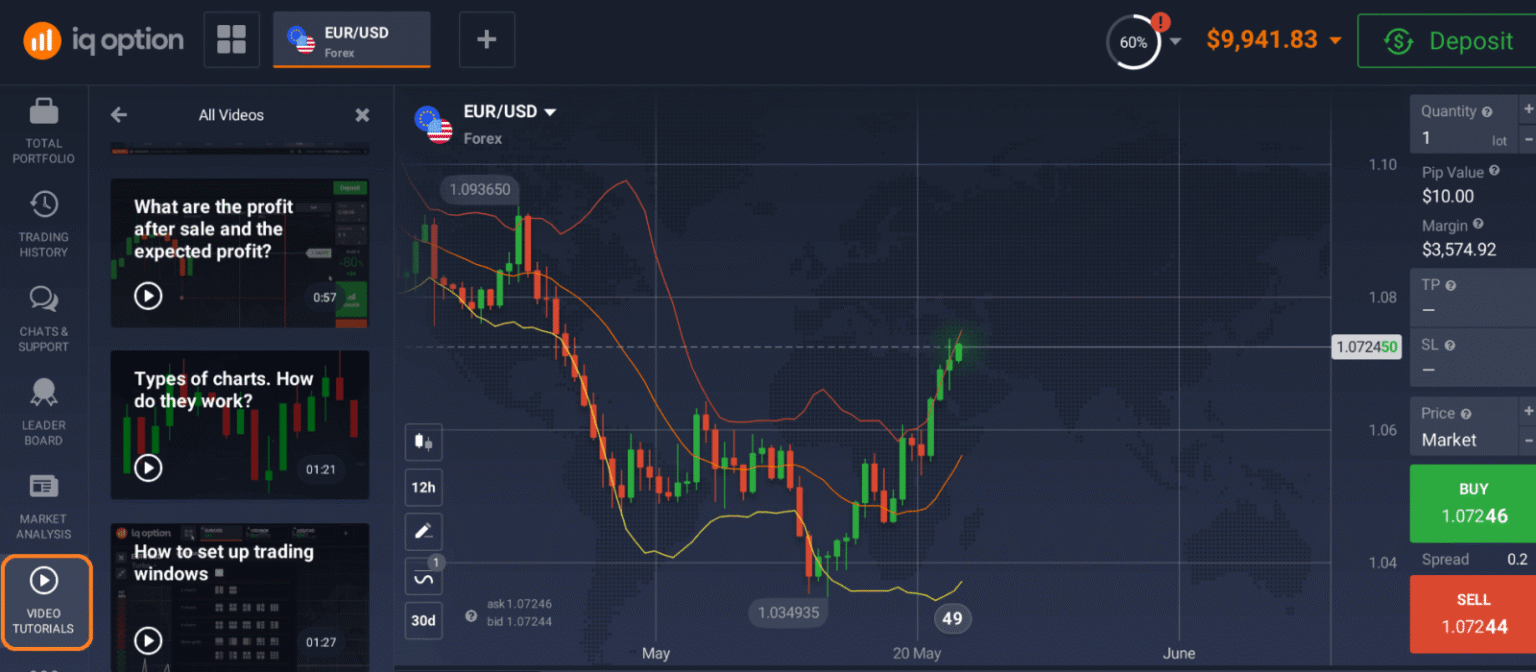1536x672 pixels.
Task: Click the BUY button at 1.07246
Action: click(x=1473, y=502)
